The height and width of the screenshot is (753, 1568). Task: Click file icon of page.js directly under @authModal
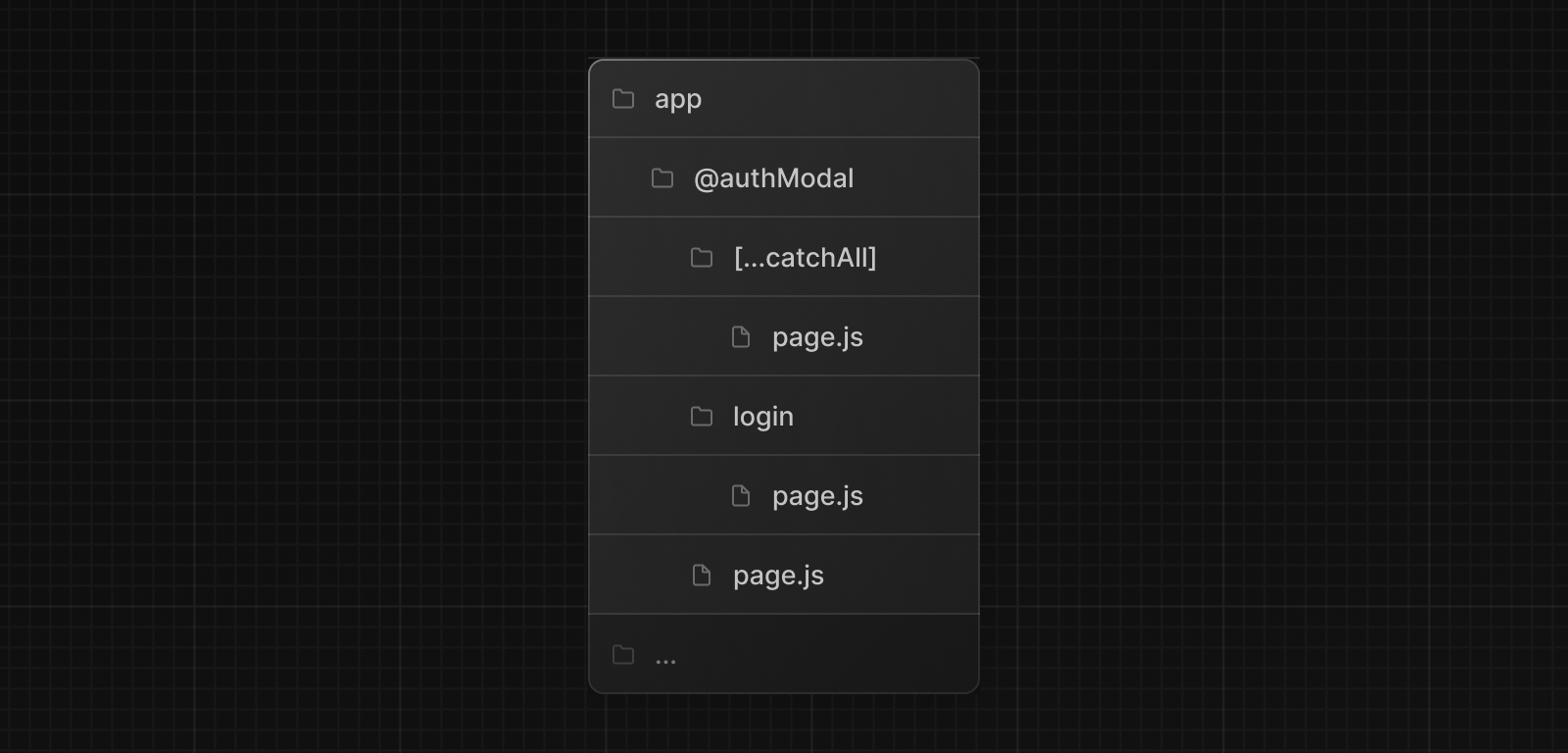pos(702,576)
